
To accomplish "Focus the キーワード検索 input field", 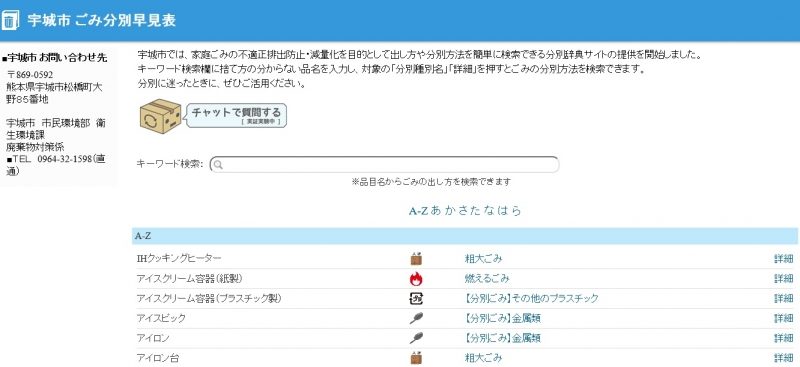I will coord(384,165).
